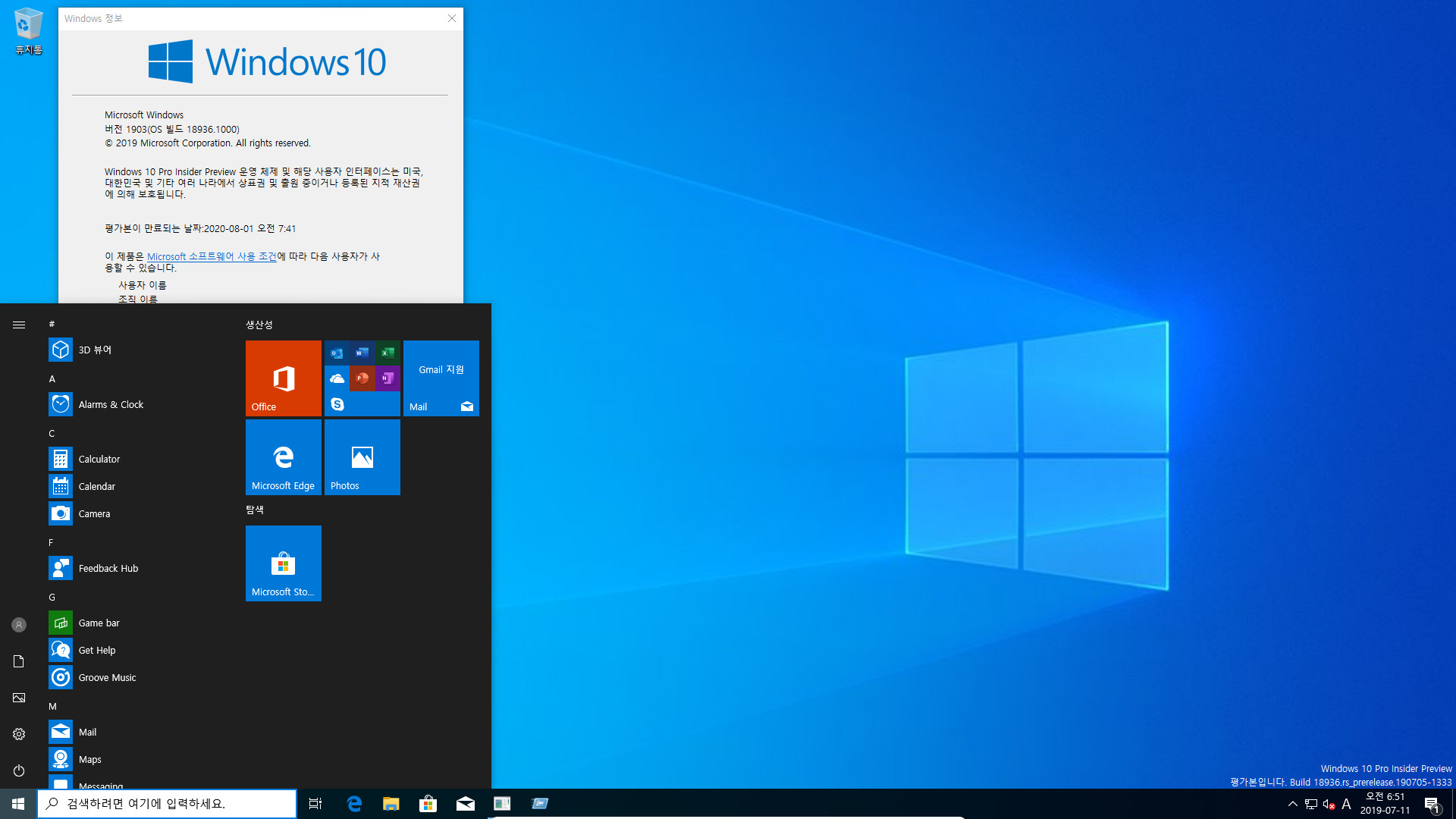
Task: Open Calculator from the app list
Action: coord(136,459)
